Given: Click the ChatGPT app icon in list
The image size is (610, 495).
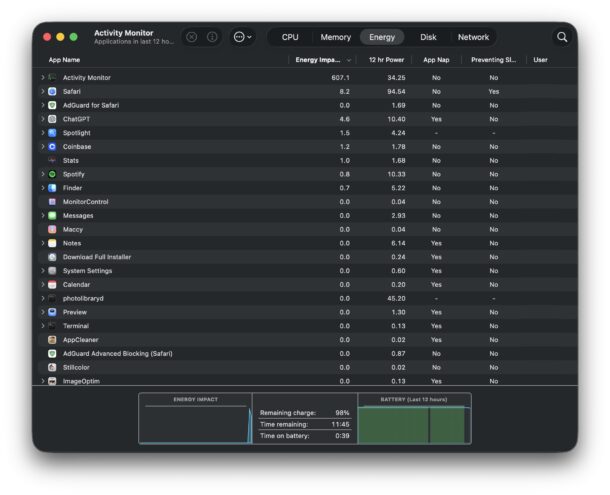Looking at the screenshot, I should tap(52, 119).
